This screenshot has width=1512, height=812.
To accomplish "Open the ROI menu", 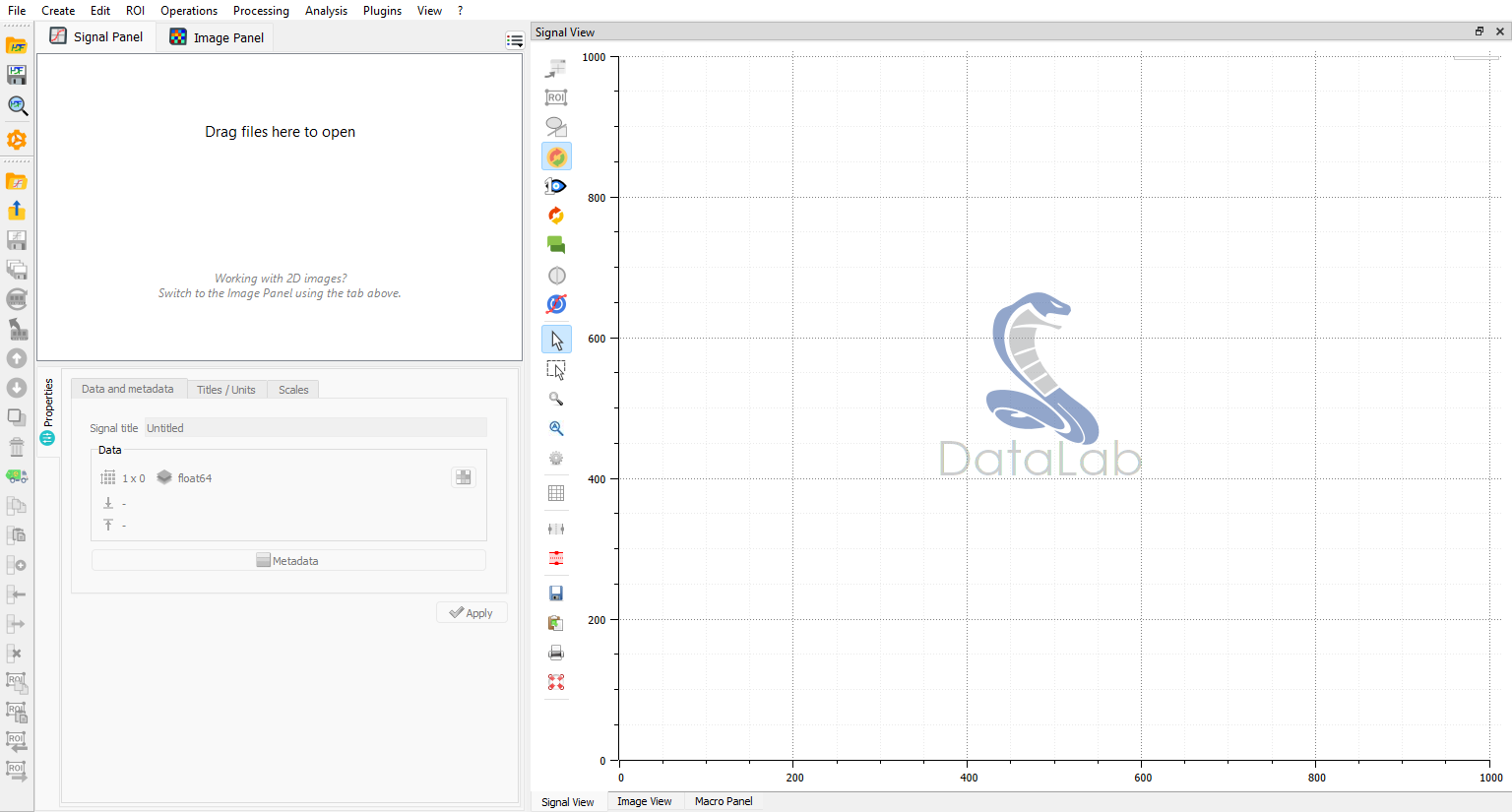I will click(135, 11).
